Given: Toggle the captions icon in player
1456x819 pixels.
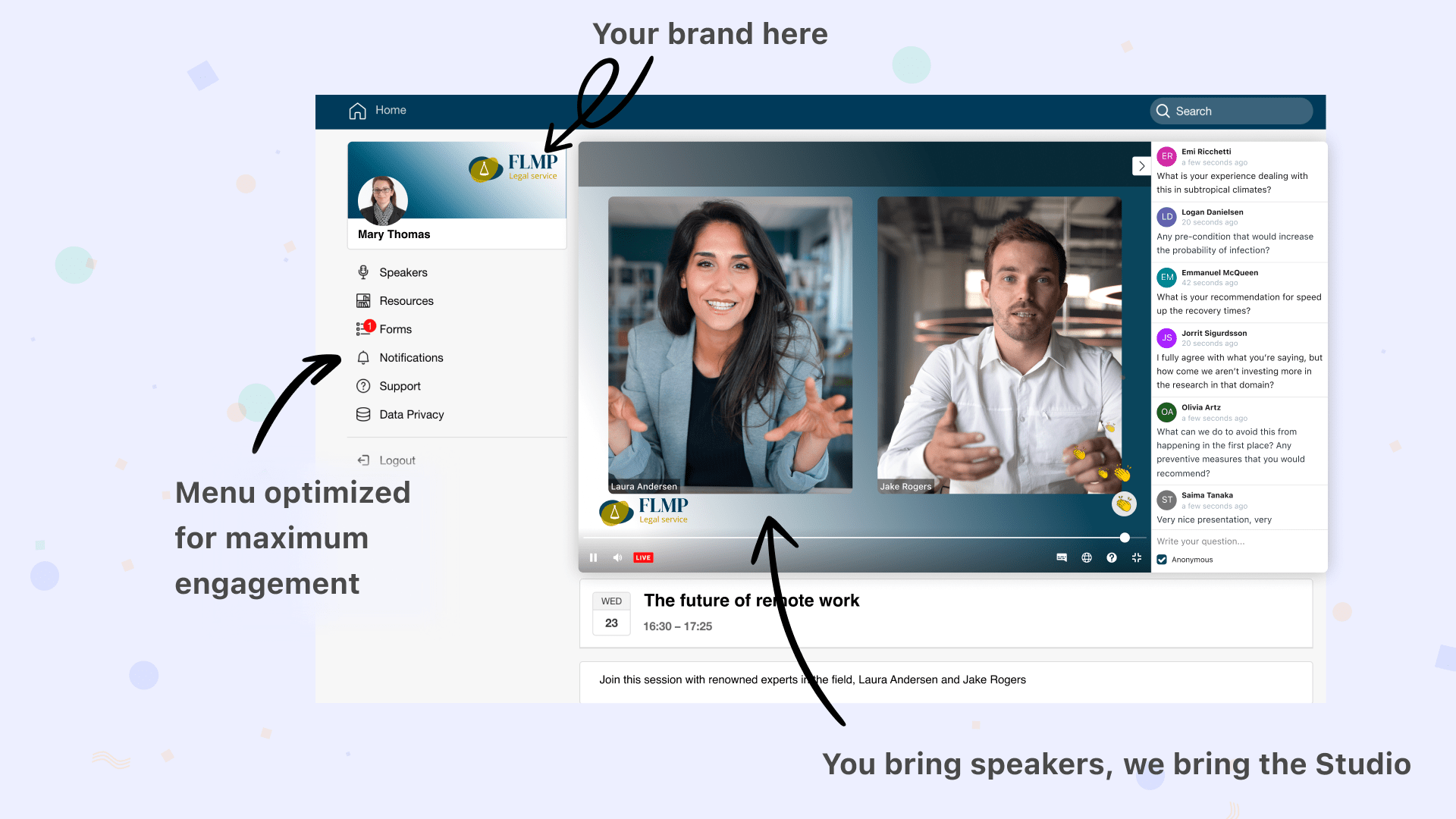Looking at the screenshot, I should [x=1062, y=557].
